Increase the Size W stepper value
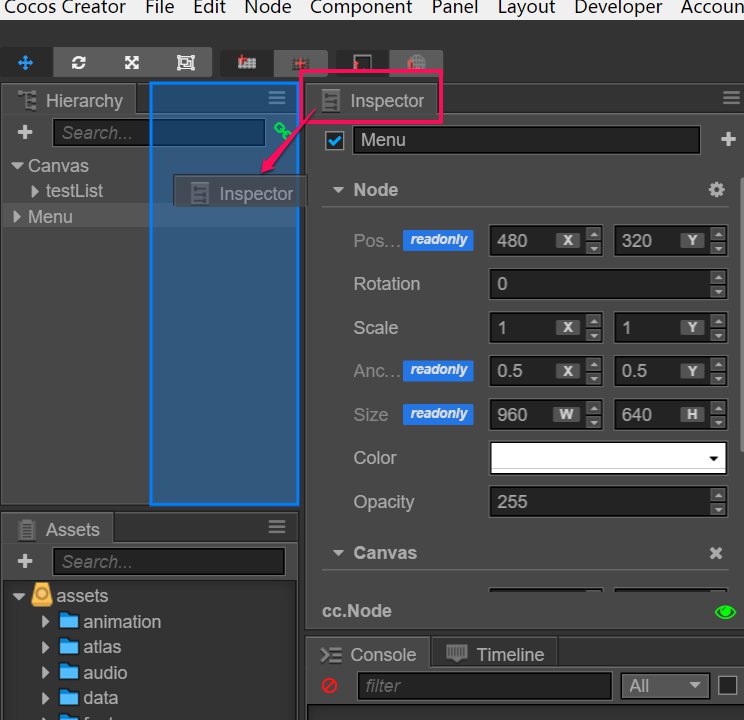The height and width of the screenshot is (720, 744). tap(594, 408)
